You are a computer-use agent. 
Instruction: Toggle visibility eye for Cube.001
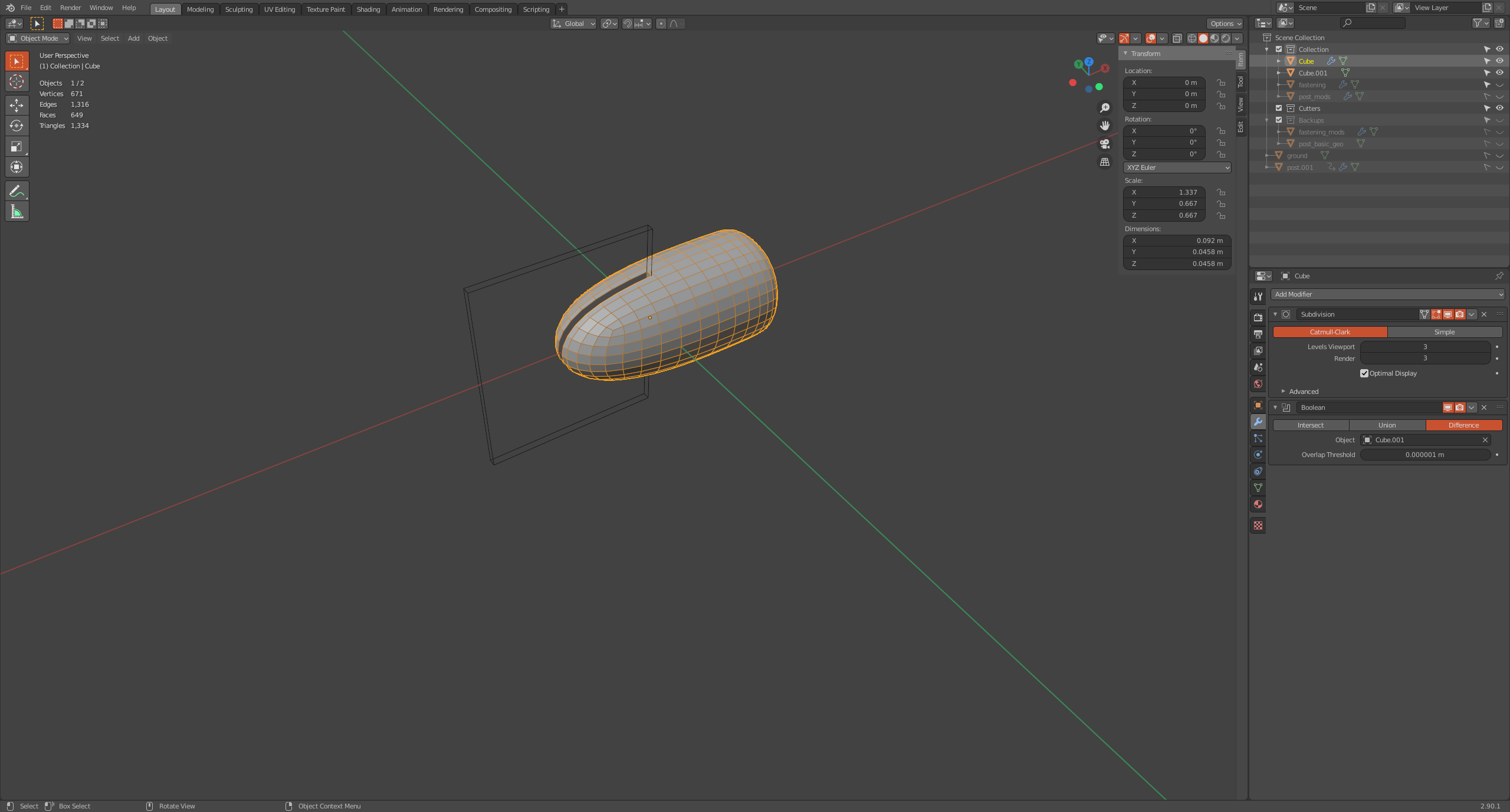click(x=1499, y=73)
